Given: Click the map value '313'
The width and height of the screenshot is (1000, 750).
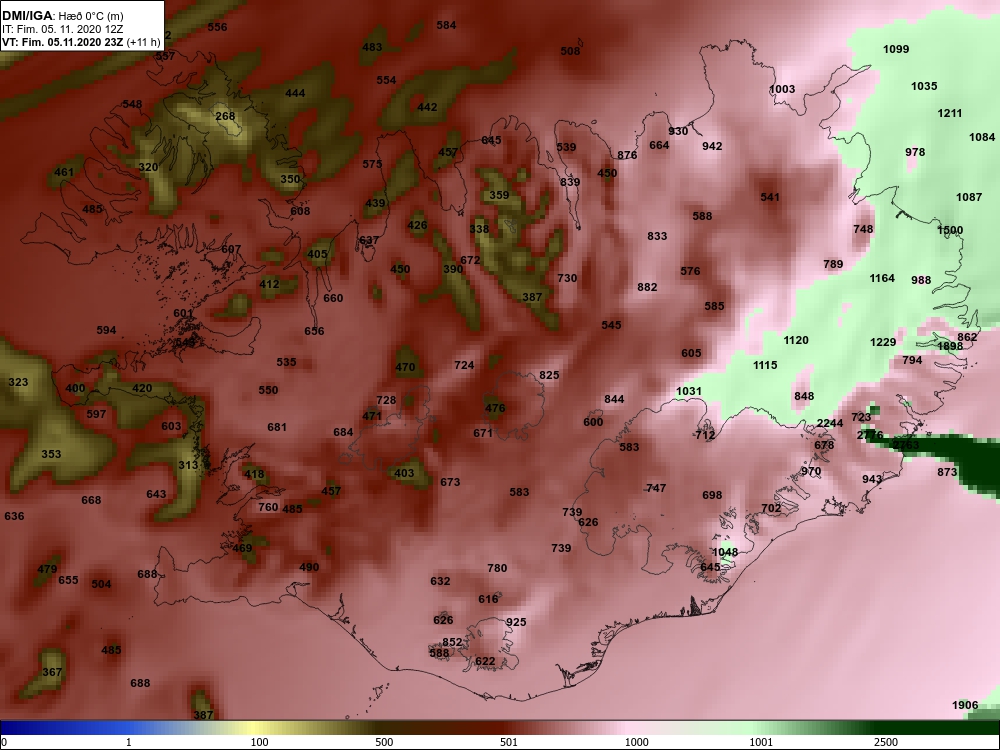Looking at the screenshot, I should [188, 465].
